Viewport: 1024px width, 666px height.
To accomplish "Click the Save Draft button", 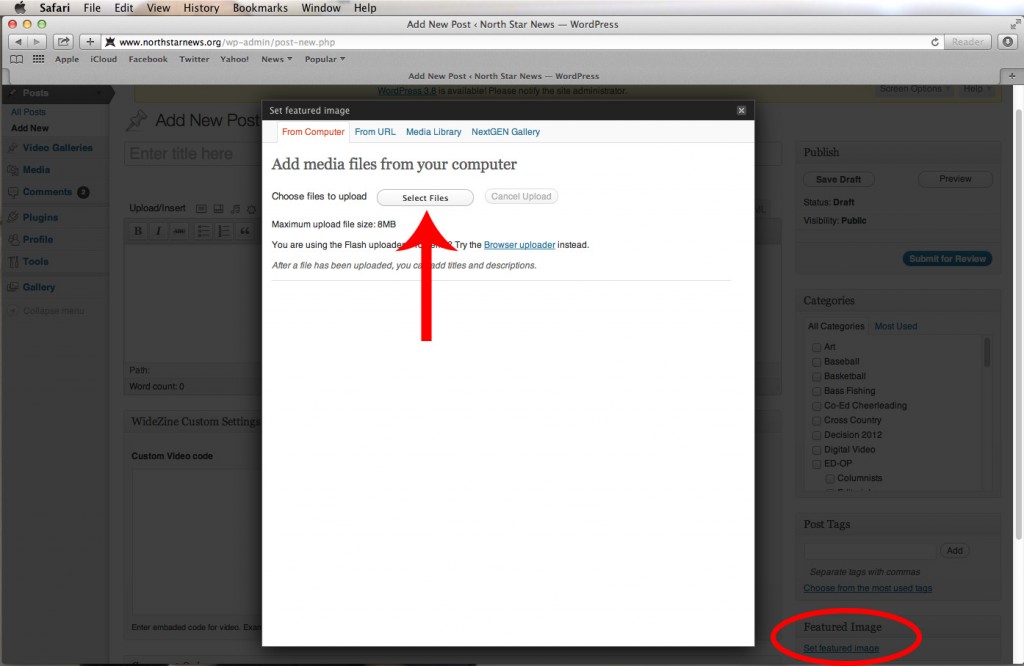I will pos(838,179).
